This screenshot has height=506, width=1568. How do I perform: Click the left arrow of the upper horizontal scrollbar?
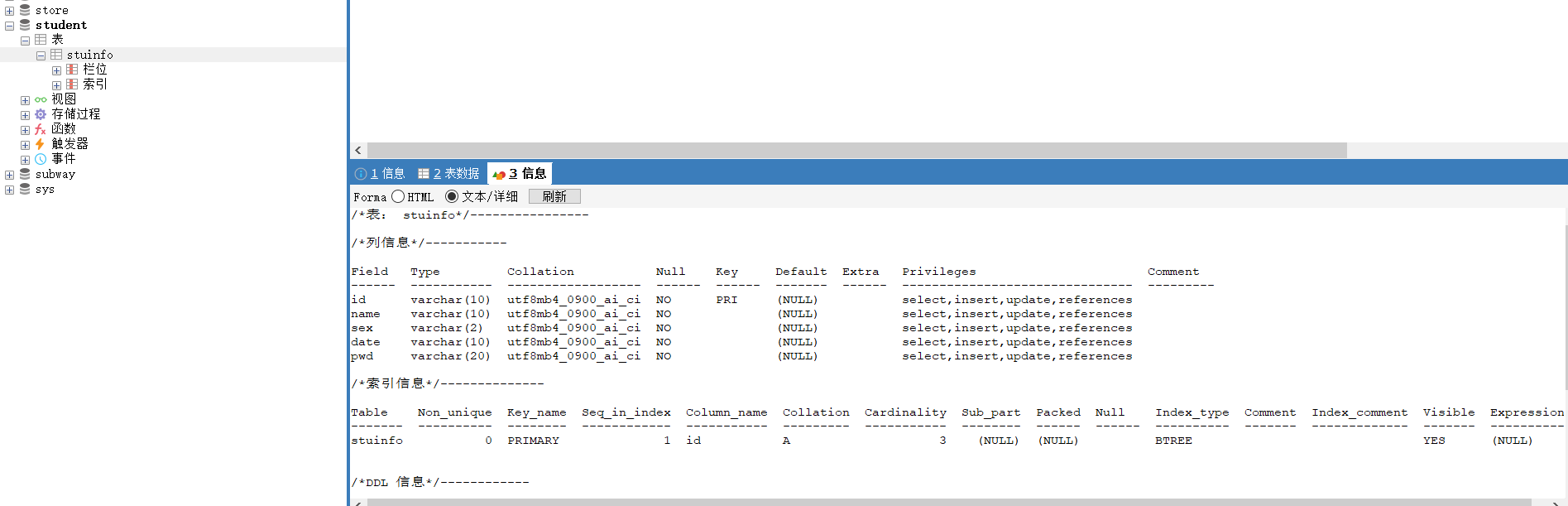tap(357, 150)
